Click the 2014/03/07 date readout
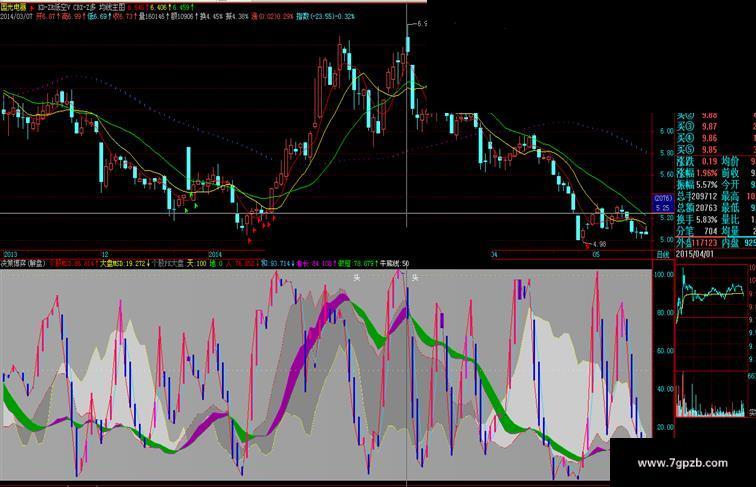The width and height of the screenshot is (756, 487). [x=17, y=16]
